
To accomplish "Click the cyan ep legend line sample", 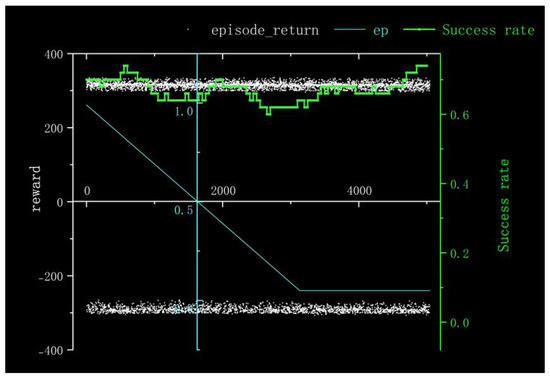I will coord(350,30).
